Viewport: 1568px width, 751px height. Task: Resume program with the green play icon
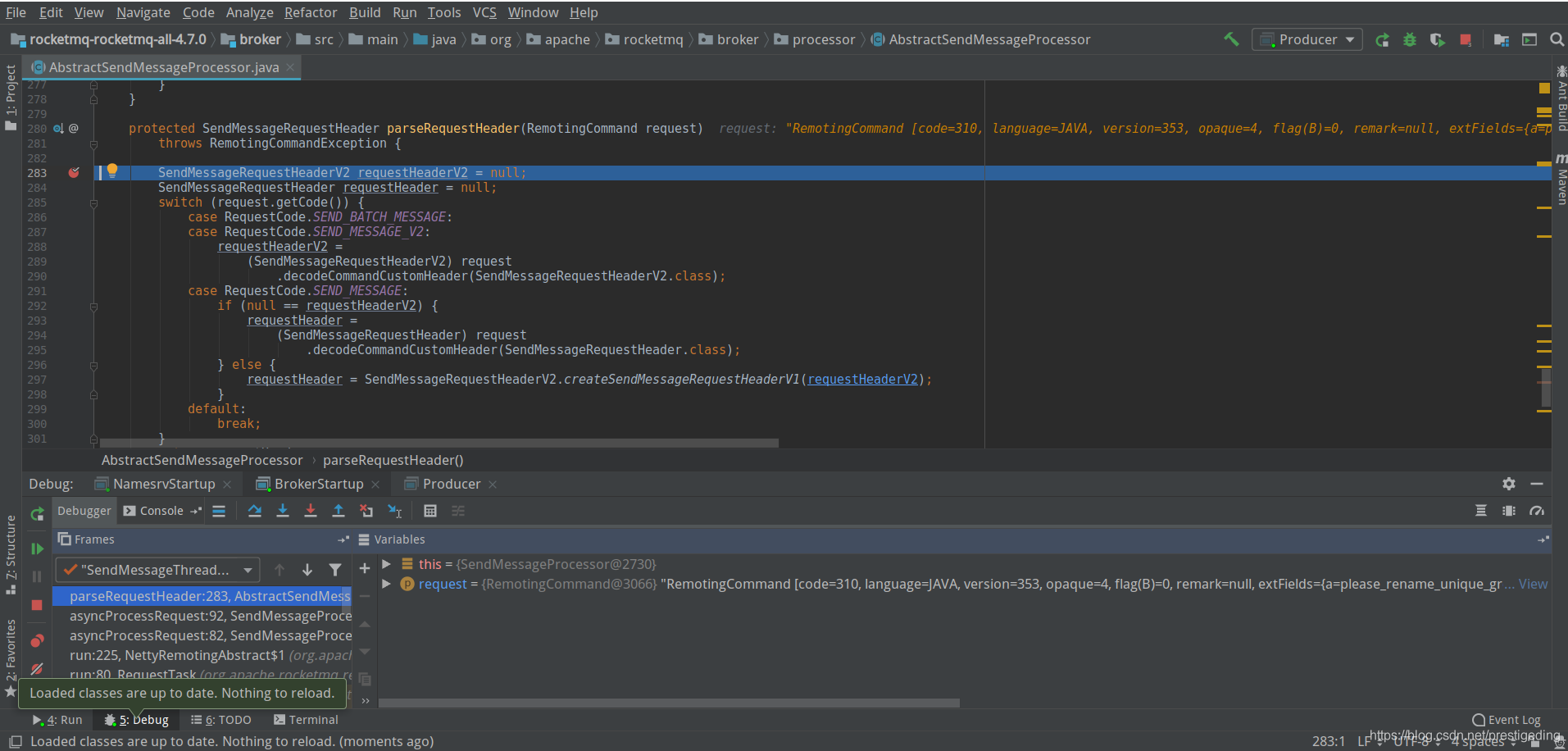(x=37, y=548)
